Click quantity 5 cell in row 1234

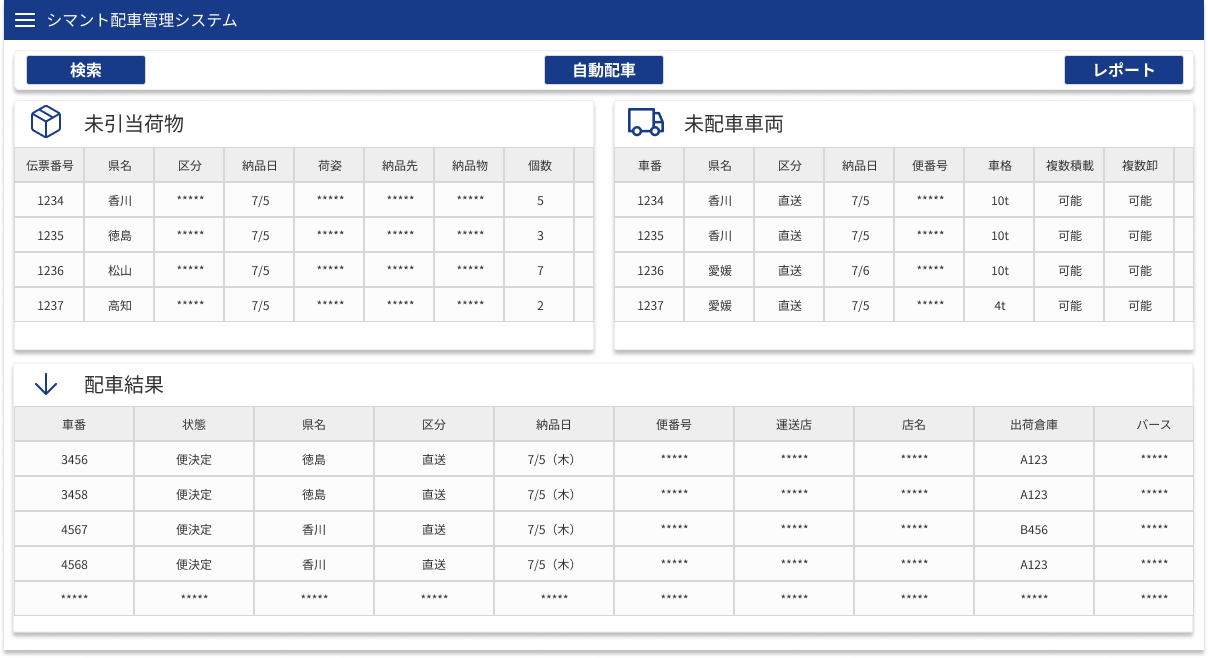tap(540, 200)
